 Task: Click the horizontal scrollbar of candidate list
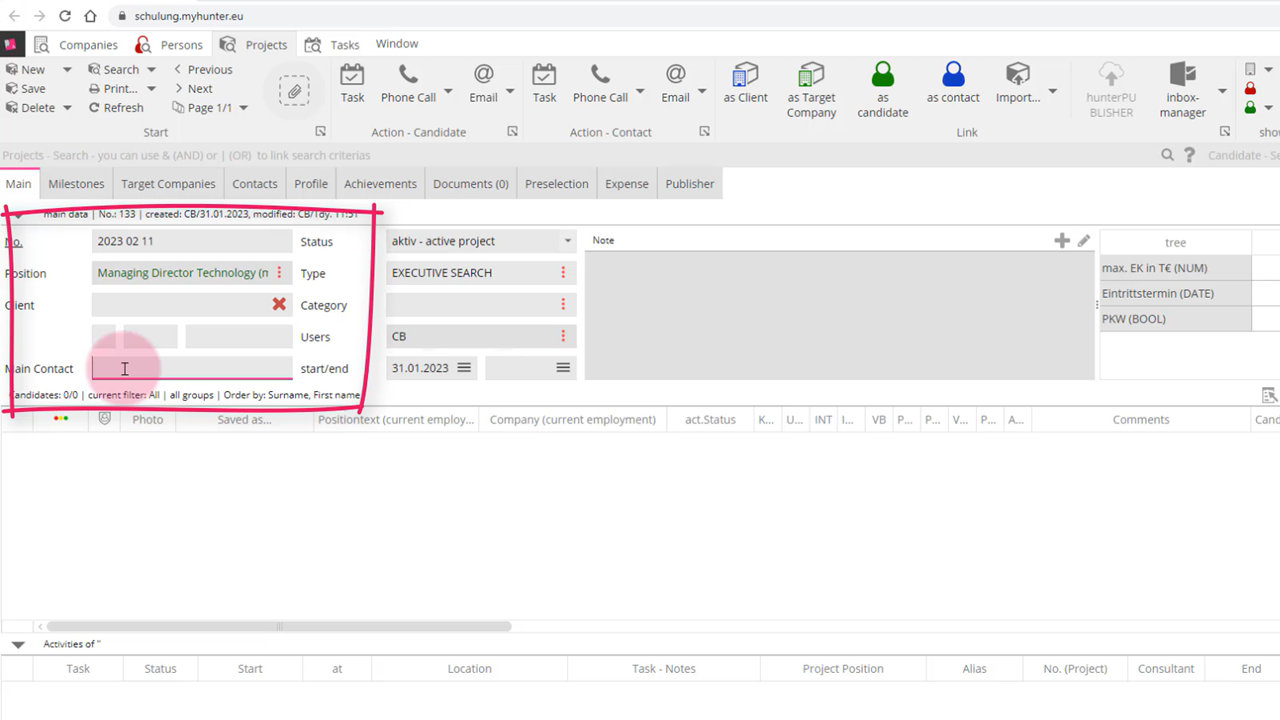click(x=279, y=626)
